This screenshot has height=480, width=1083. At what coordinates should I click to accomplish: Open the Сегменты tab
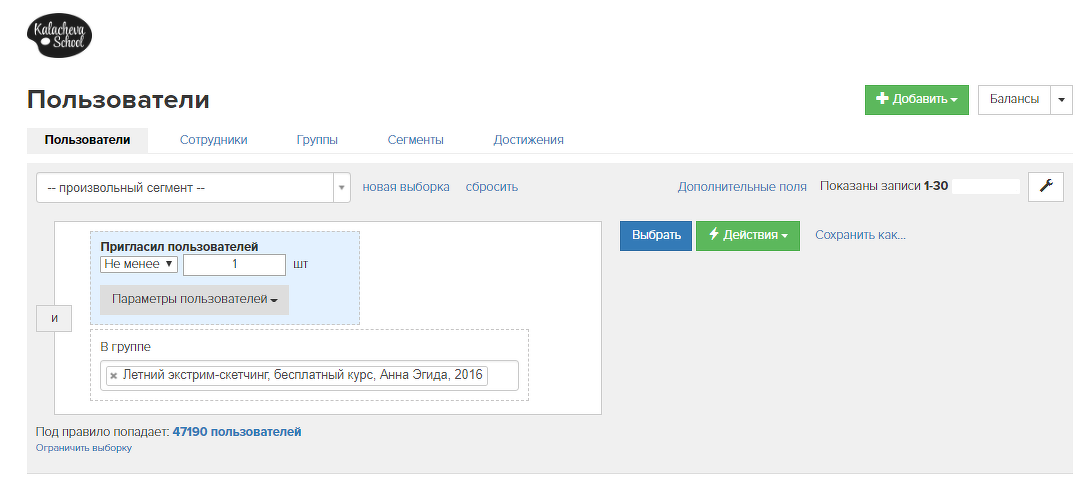[x=415, y=140]
